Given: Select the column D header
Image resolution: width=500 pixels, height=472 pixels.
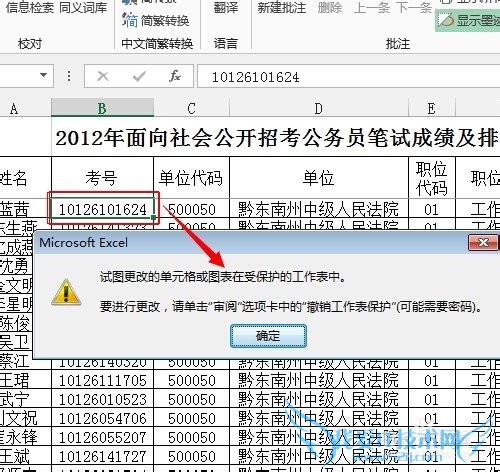Looking at the screenshot, I should 319,108.
